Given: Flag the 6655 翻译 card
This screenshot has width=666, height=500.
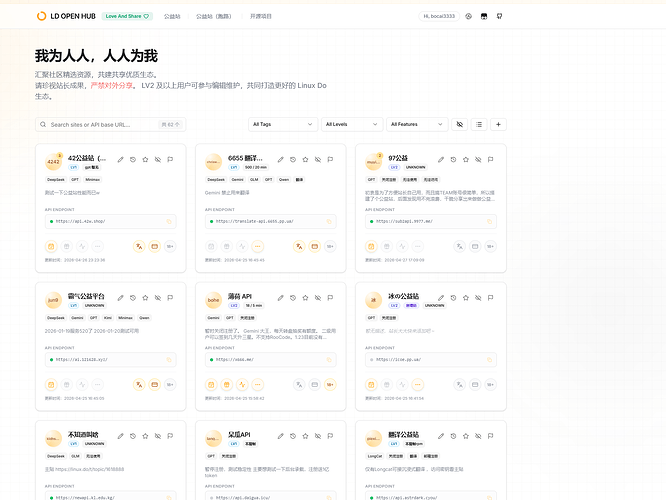Looking at the screenshot, I should point(330,160).
